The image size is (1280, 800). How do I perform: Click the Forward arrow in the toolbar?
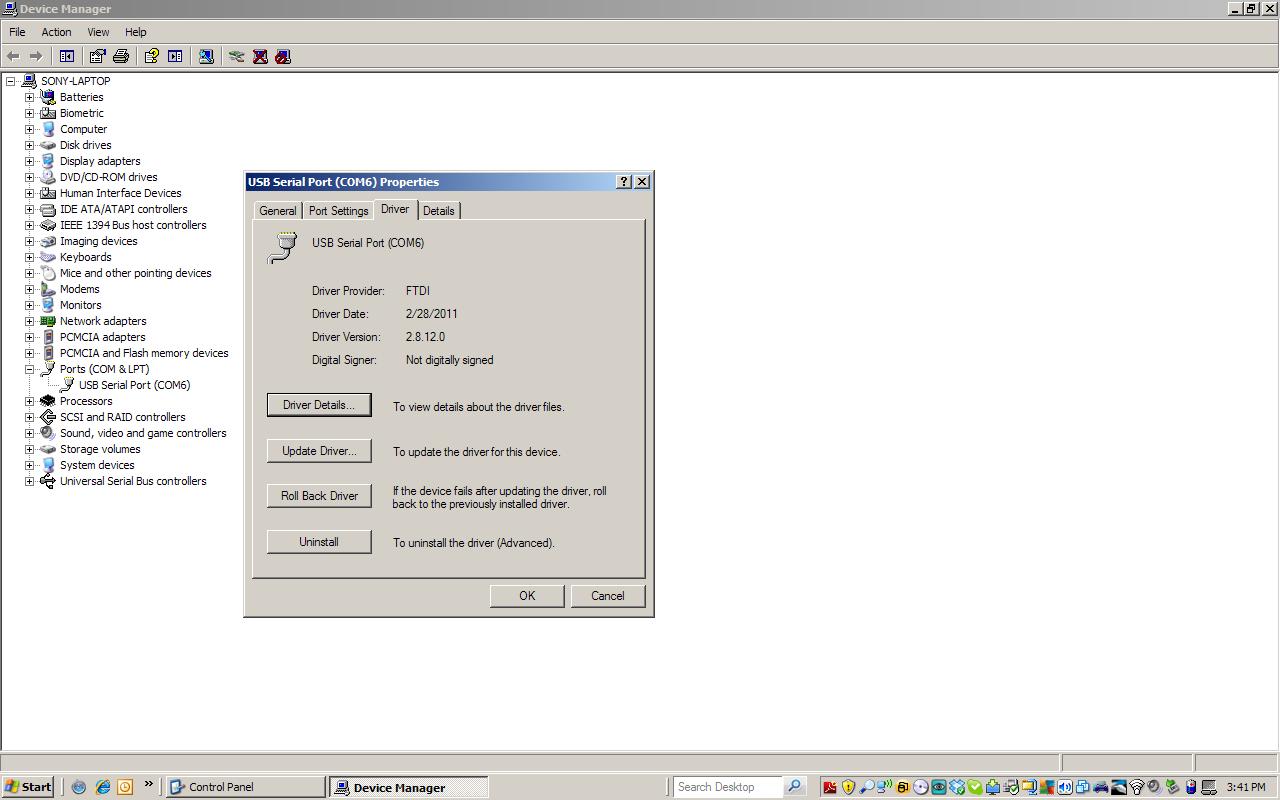(36, 57)
